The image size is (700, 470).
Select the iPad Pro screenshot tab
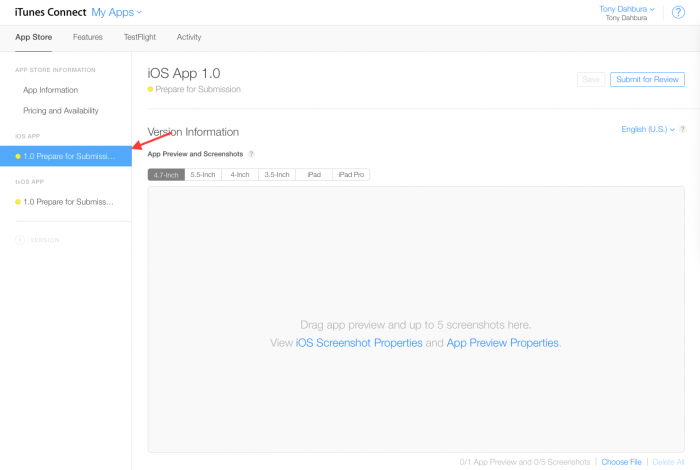click(x=351, y=175)
